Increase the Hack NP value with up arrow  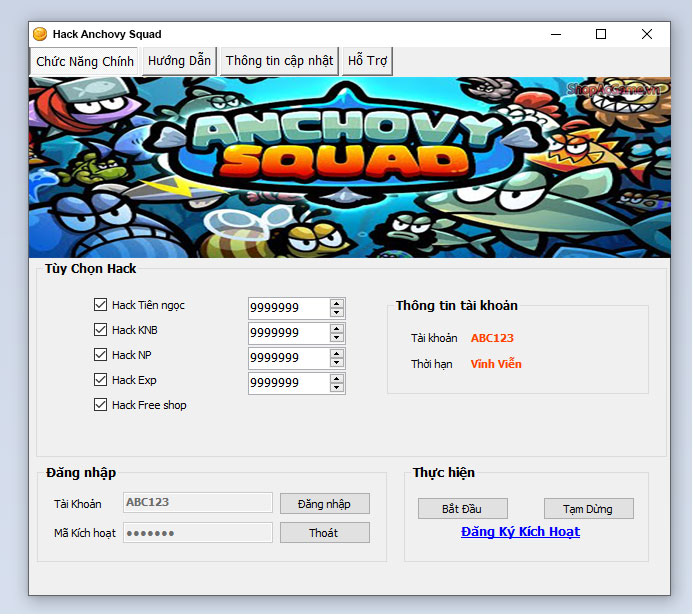(x=337, y=354)
